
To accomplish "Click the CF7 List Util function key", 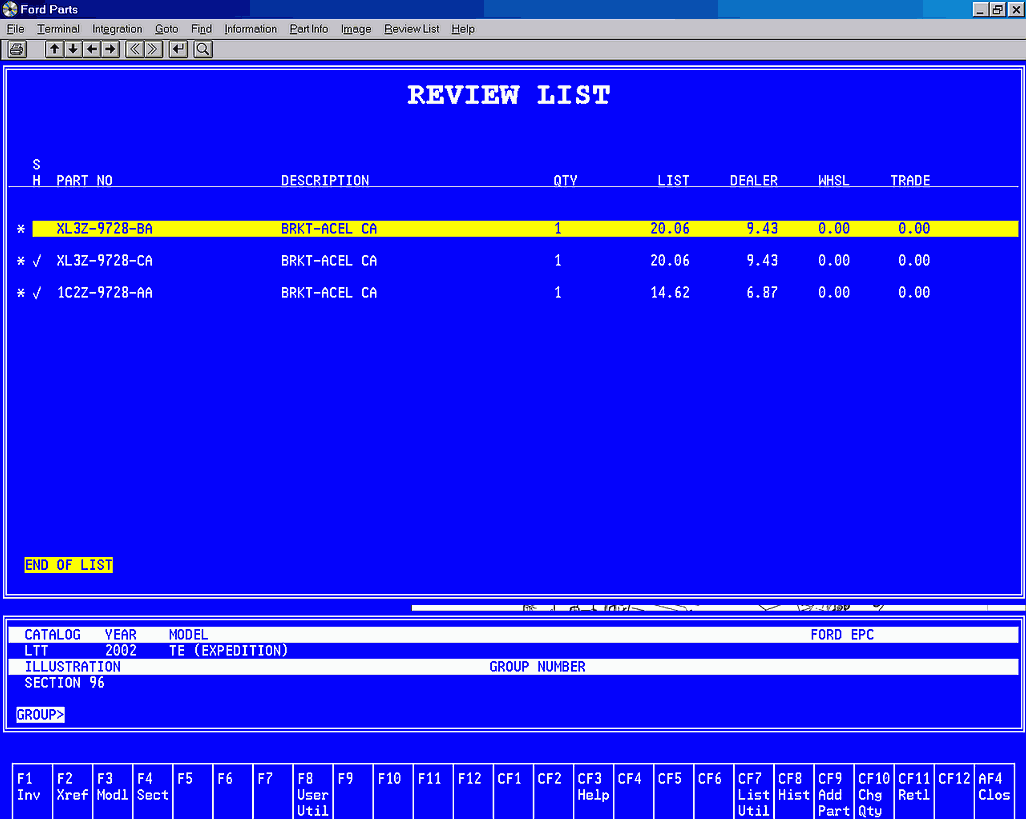I will coord(754,791).
